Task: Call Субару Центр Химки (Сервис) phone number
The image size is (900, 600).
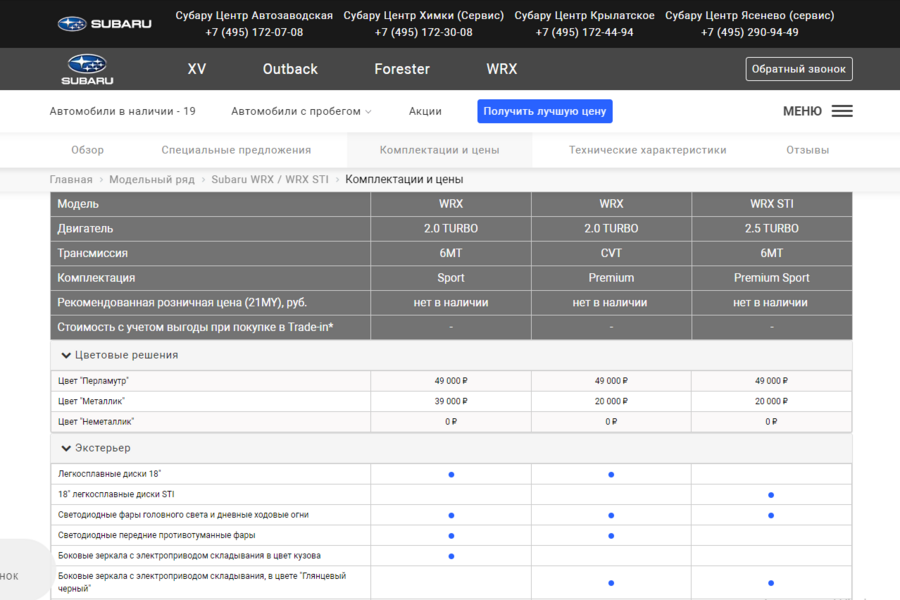Action: [x=424, y=32]
